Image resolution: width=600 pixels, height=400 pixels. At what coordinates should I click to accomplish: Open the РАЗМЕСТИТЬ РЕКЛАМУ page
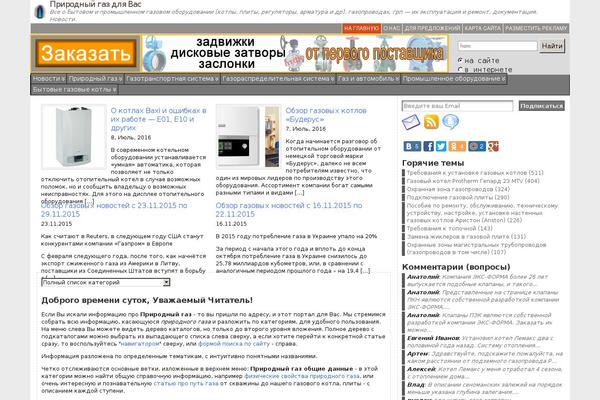point(536,28)
